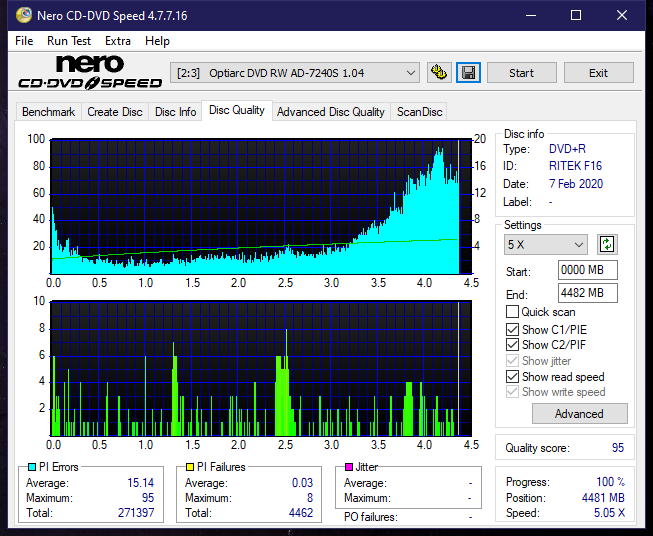Toggle Show read speed checkbox
The height and width of the screenshot is (536, 653).
512,376
